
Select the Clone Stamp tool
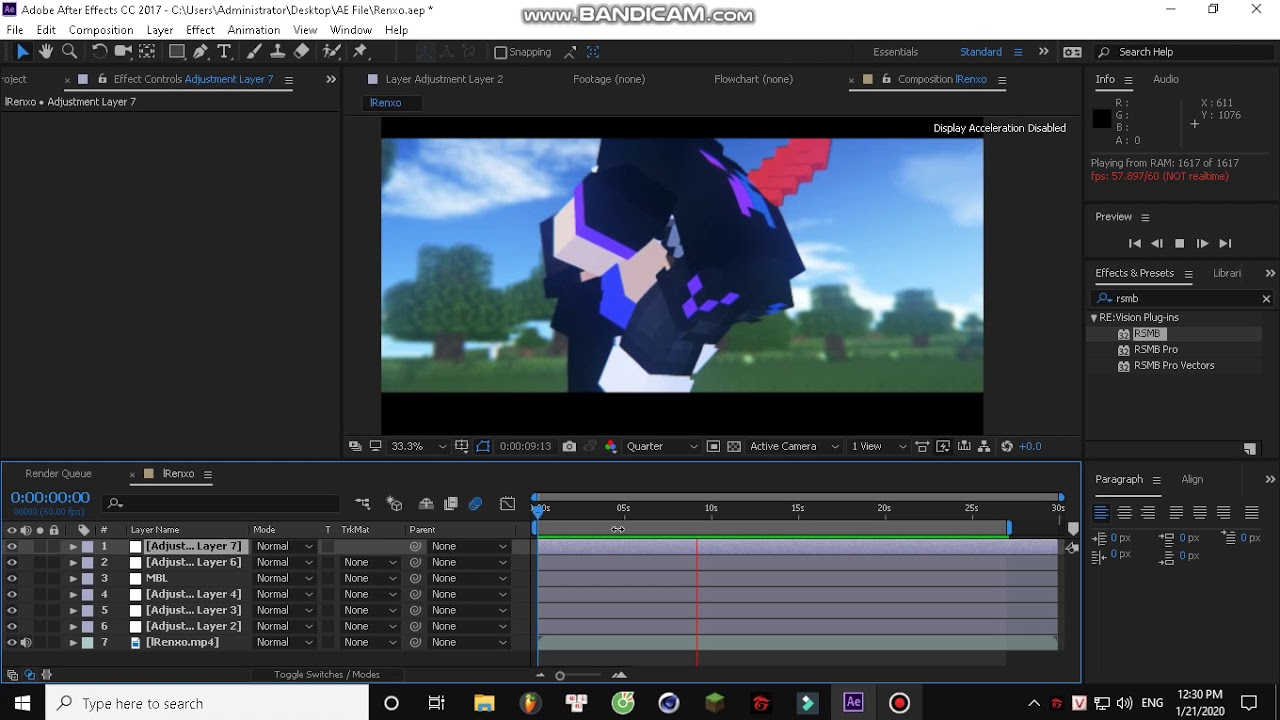tap(278, 52)
